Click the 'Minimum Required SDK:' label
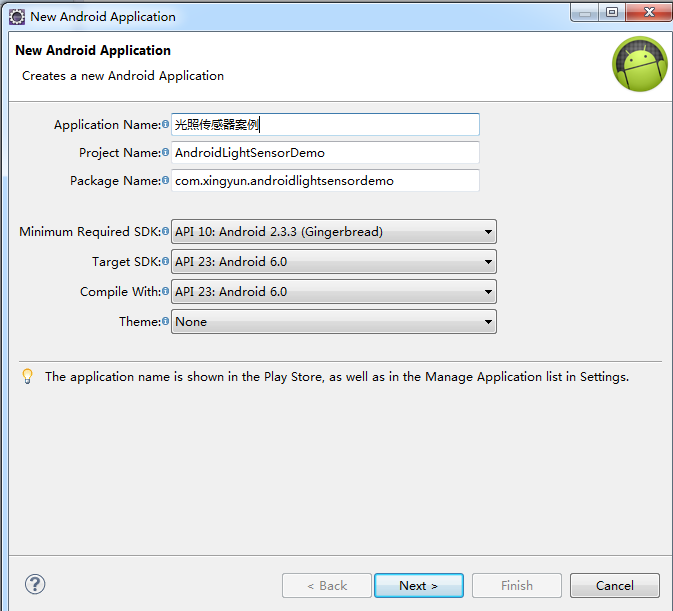Viewport: 673px width, 611px height. coord(90,232)
